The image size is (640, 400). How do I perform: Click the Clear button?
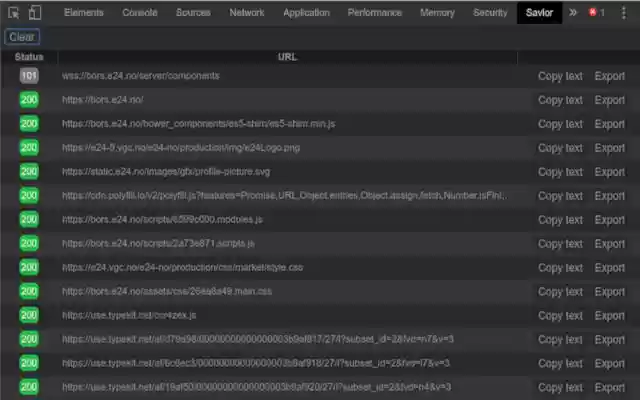[x=22, y=37]
